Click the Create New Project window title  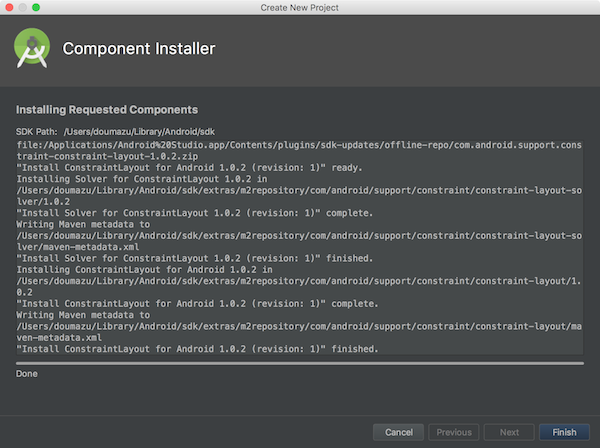tap(300, 8)
